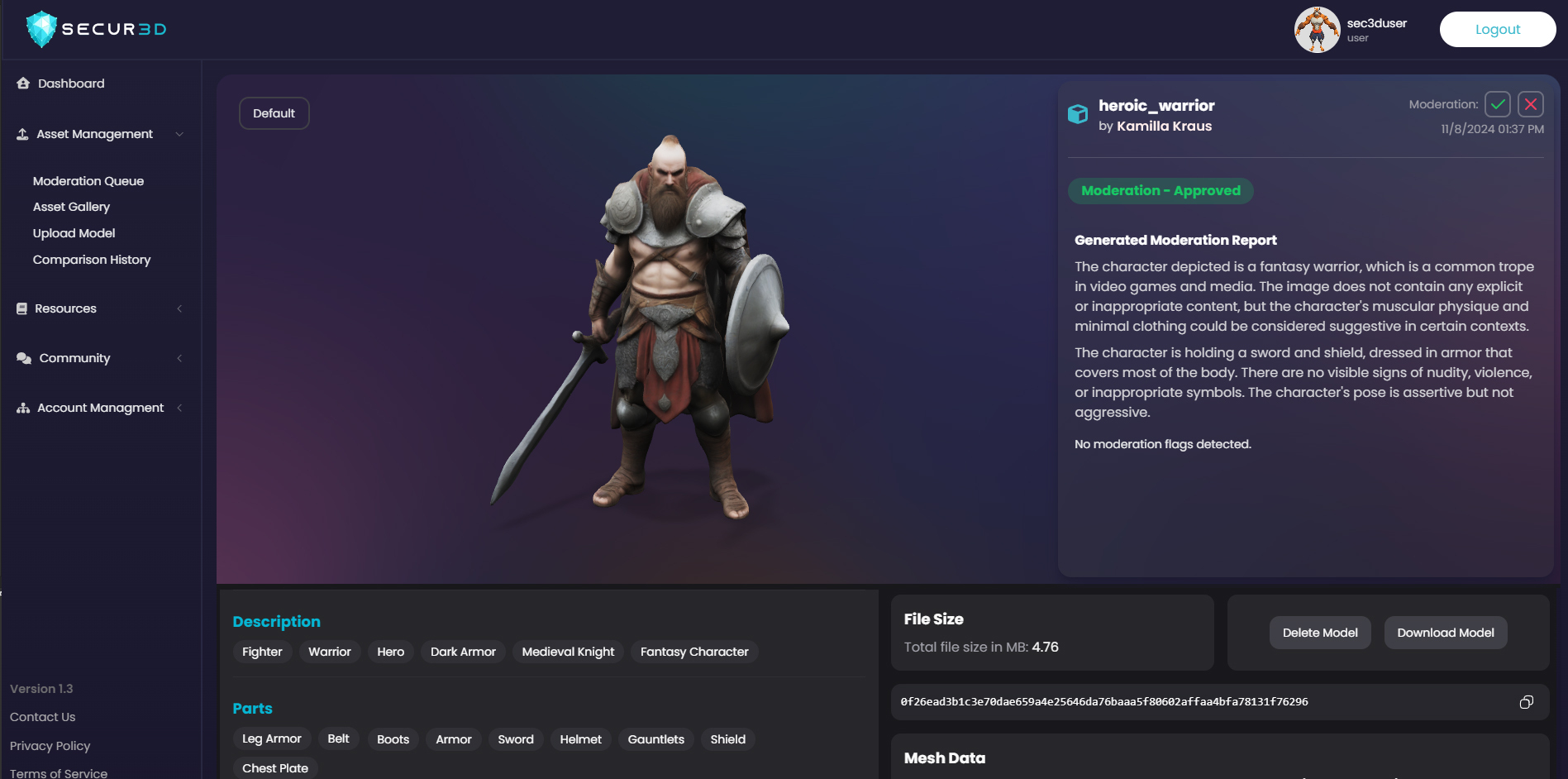The image size is (1568, 779).
Task: Open the Account Managment menu item
Action: [100, 408]
